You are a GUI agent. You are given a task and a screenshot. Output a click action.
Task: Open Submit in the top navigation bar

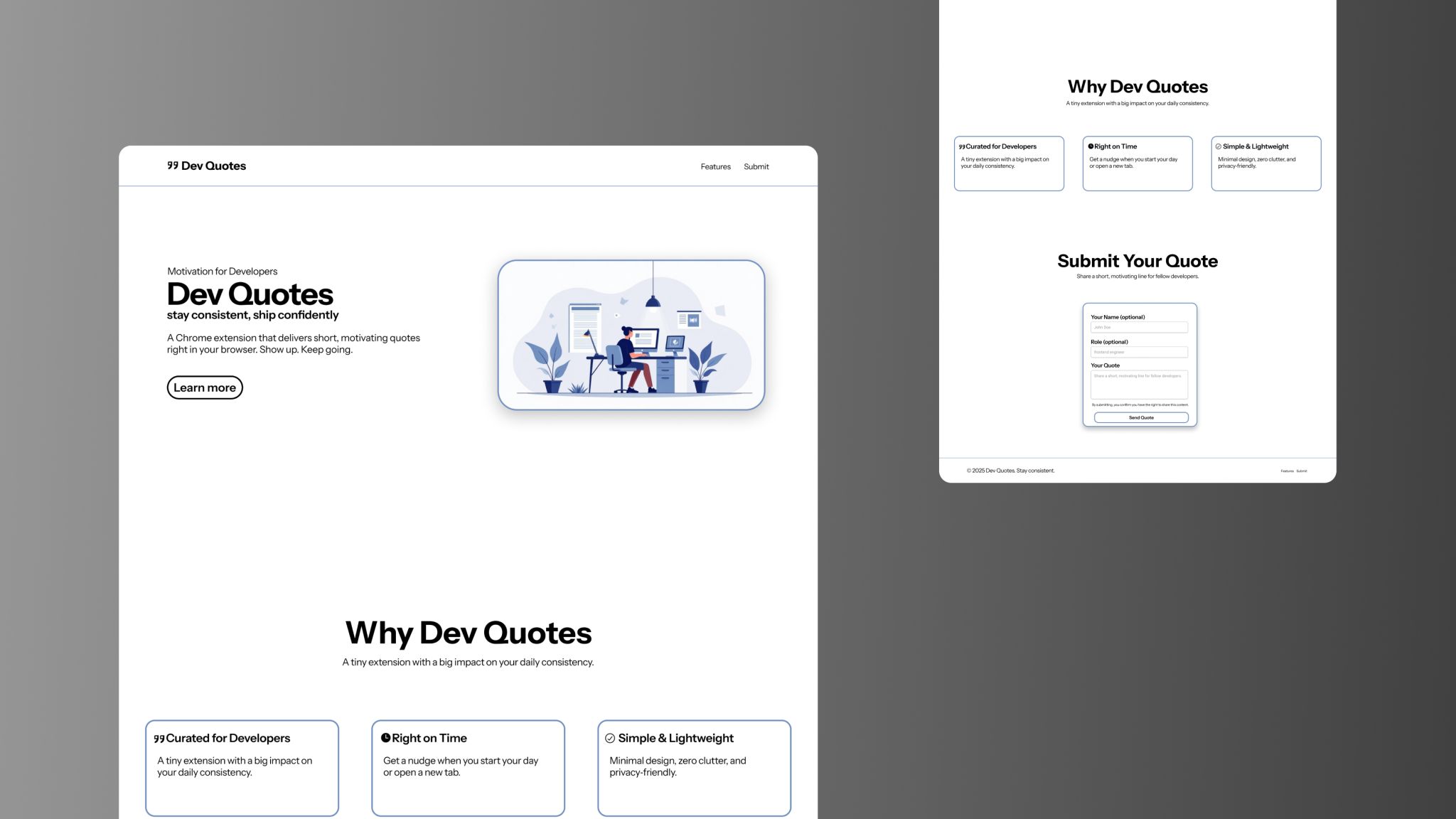(x=756, y=167)
